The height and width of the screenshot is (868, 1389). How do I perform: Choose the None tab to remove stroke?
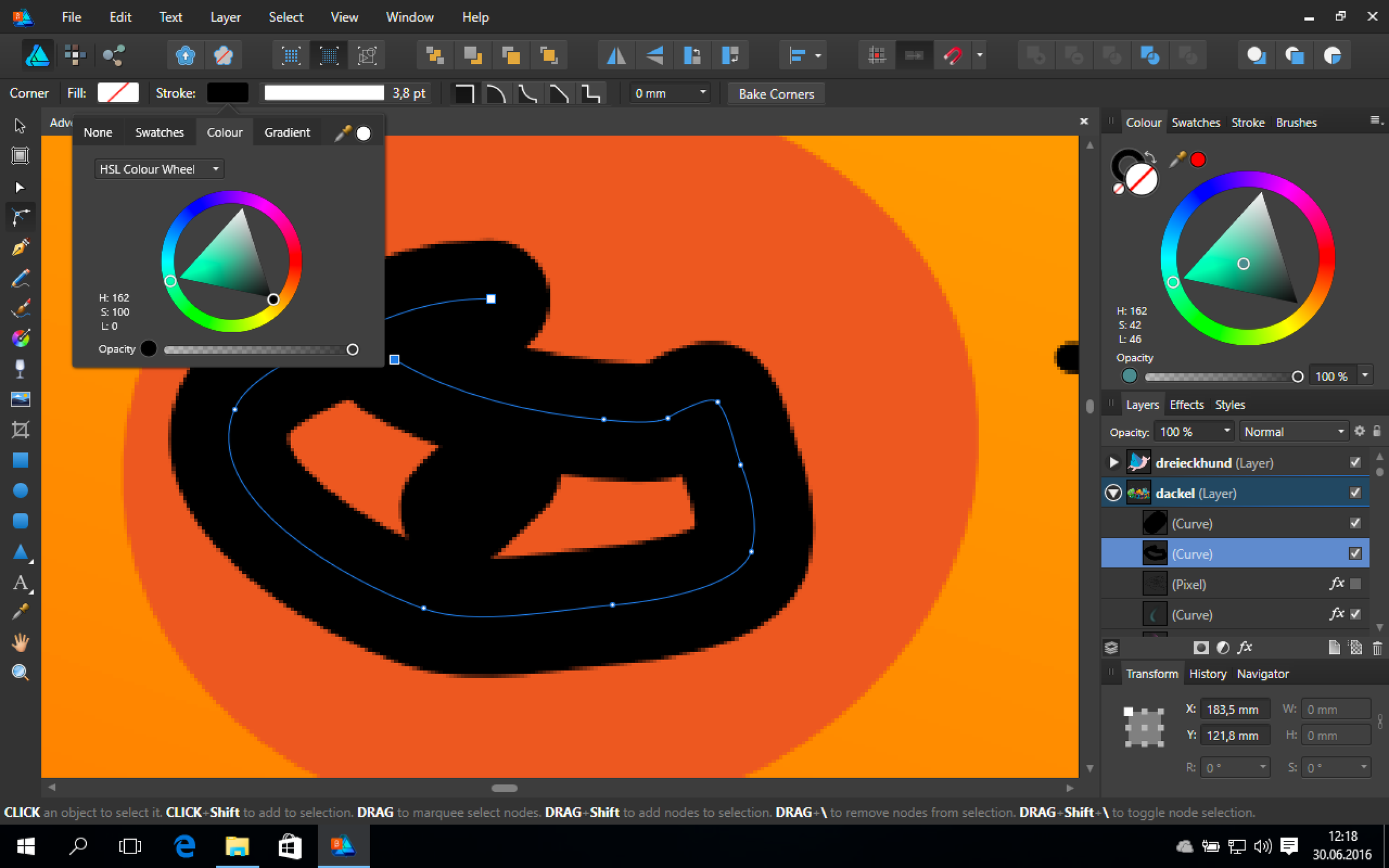tap(98, 133)
